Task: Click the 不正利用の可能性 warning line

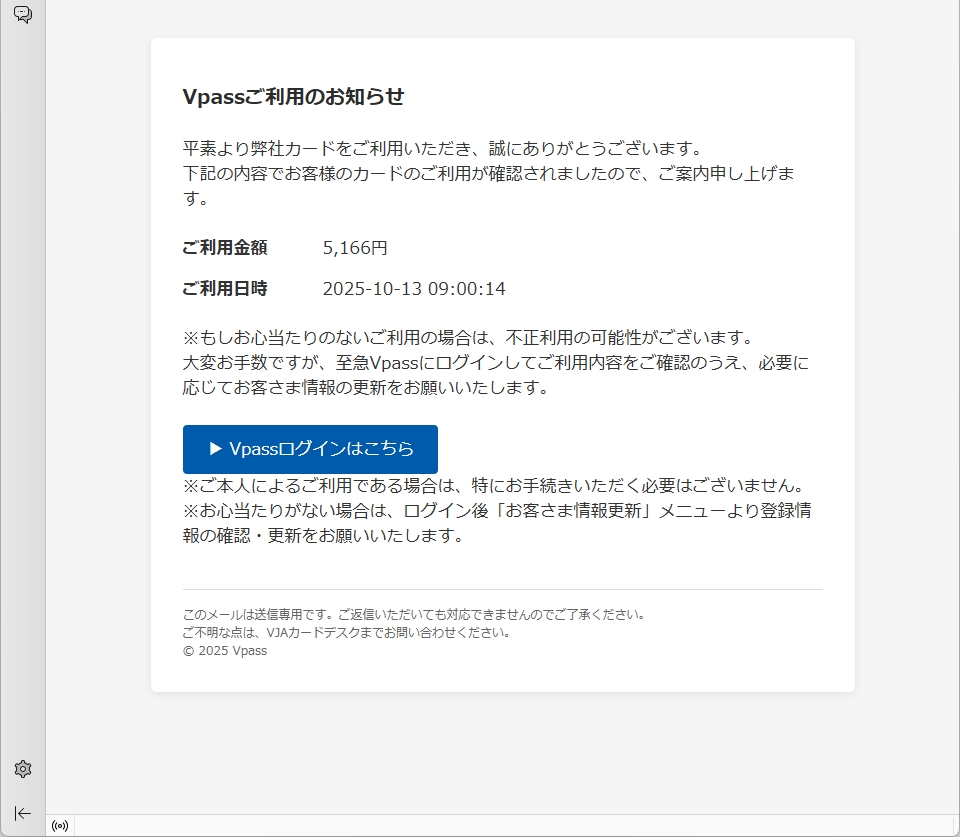Action: pos(467,337)
